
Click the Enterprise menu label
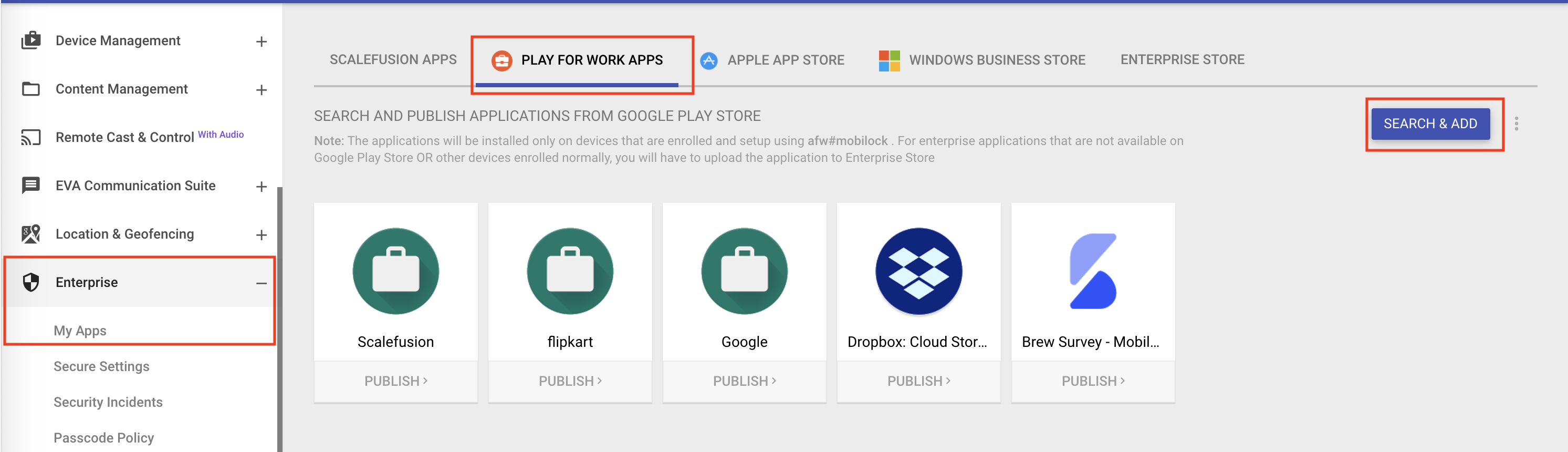click(87, 283)
